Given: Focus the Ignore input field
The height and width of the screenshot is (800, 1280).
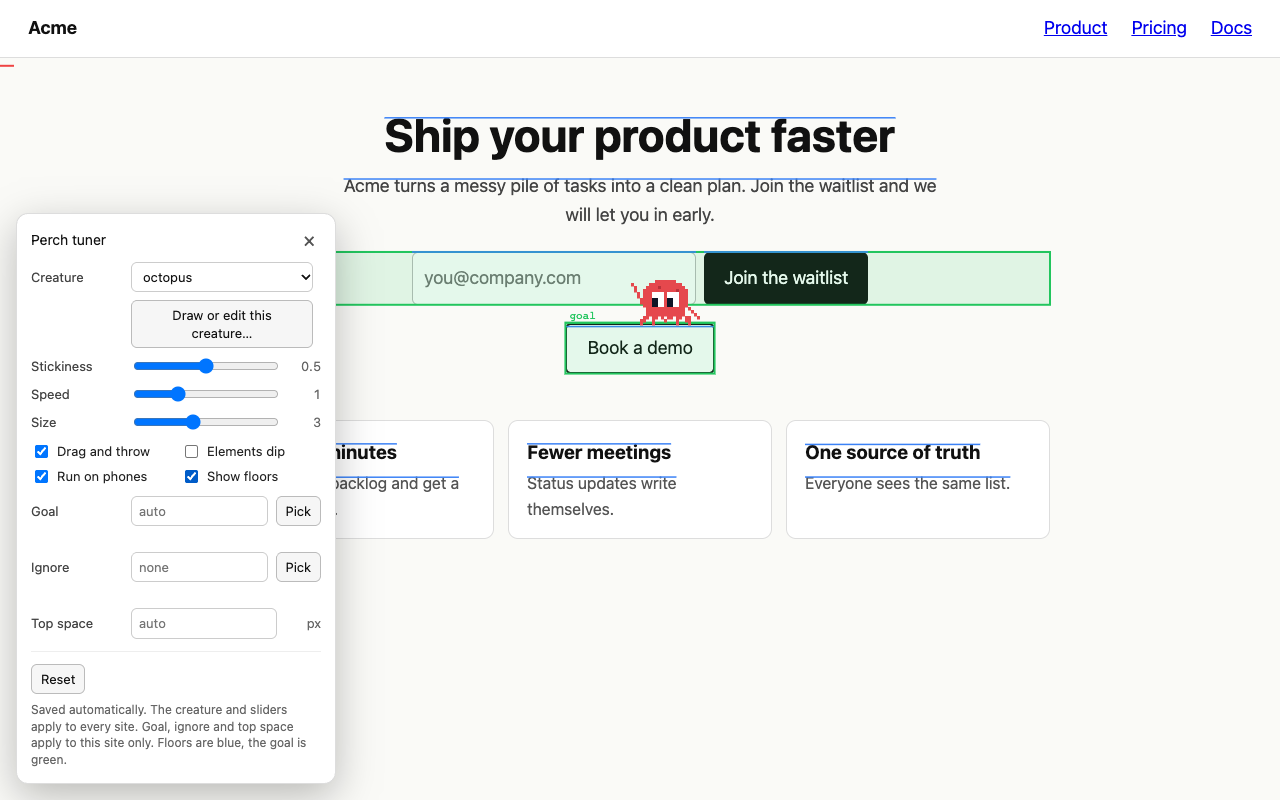Looking at the screenshot, I should click(x=199, y=567).
